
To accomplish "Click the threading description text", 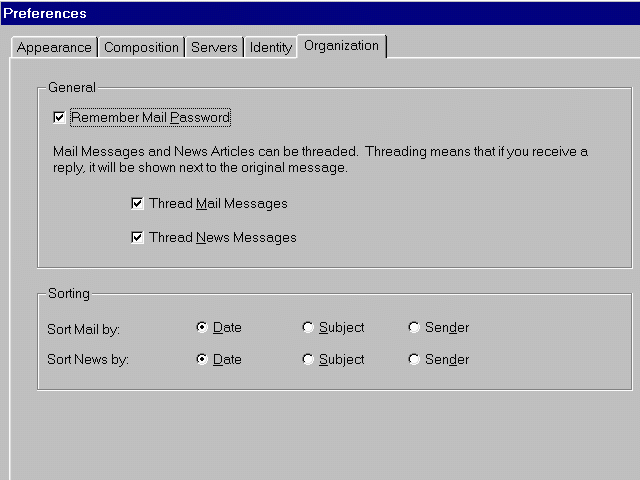I will pyautogui.click(x=319, y=160).
